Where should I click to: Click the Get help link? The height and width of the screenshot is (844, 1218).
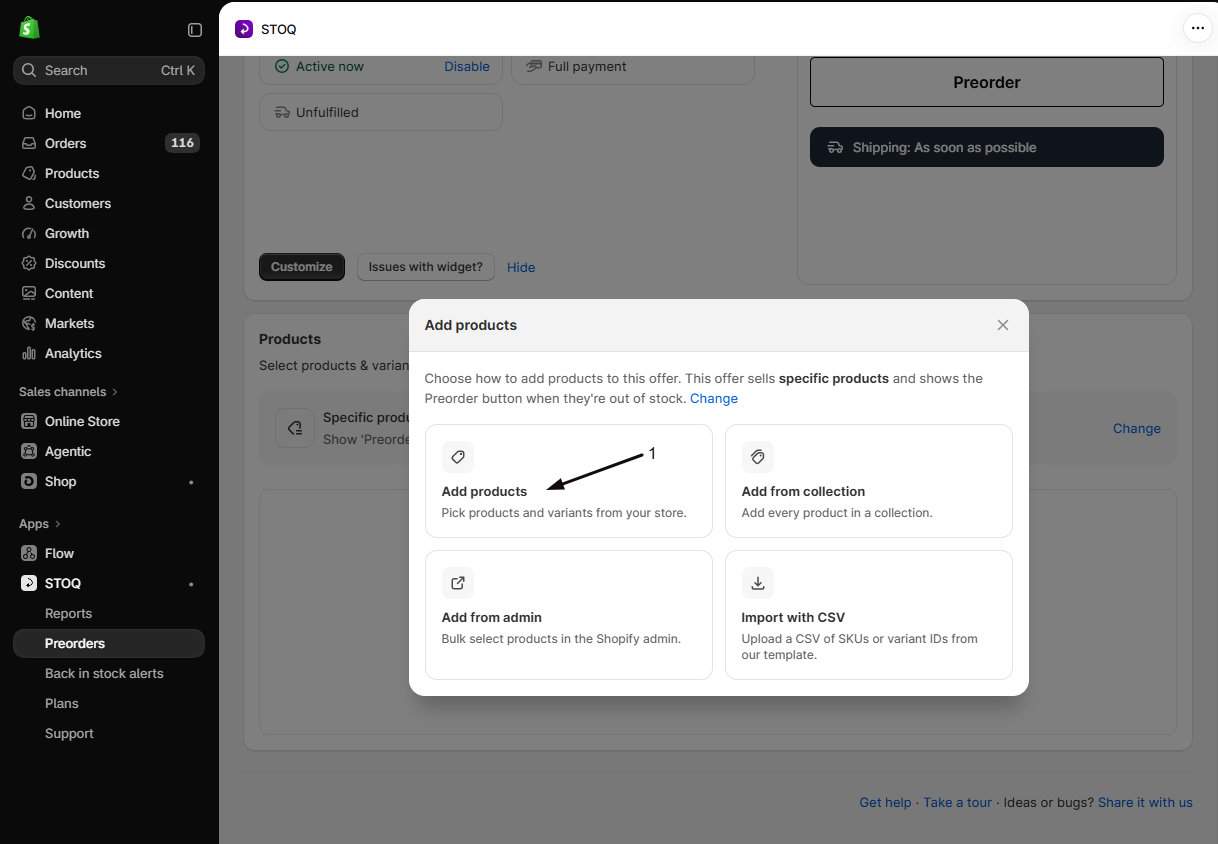885,802
